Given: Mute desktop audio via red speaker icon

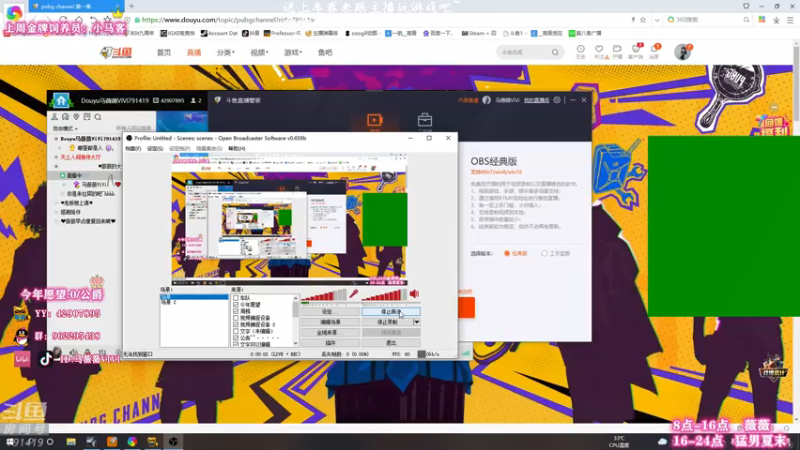Looking at the screenshot, I should pos(414,294).
